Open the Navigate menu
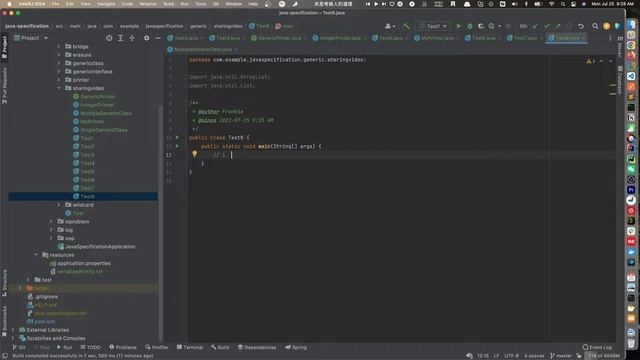 [106, 4]
